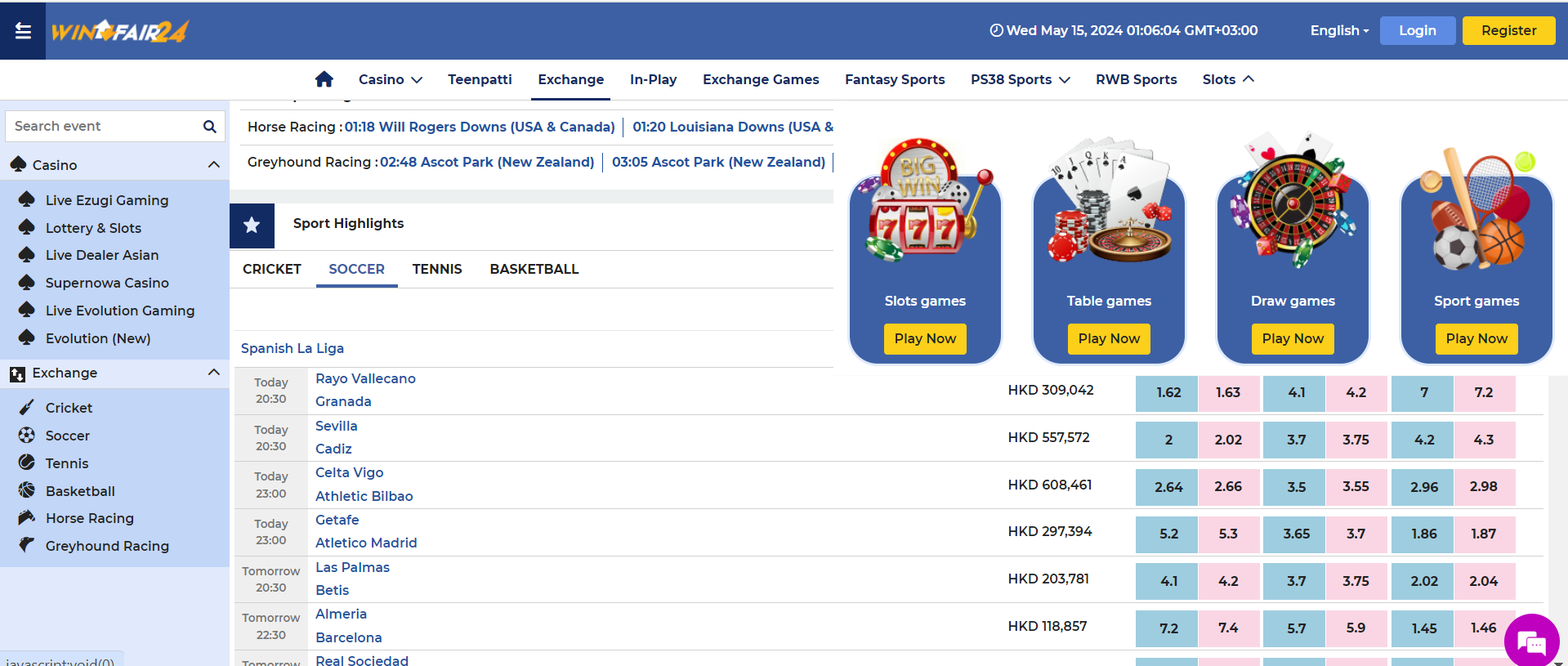Image resolution: width=1568 pixels, height=666 pixels.
Task: Switch to the CRICKET highlights tab
Action: [x=272, y=269]
